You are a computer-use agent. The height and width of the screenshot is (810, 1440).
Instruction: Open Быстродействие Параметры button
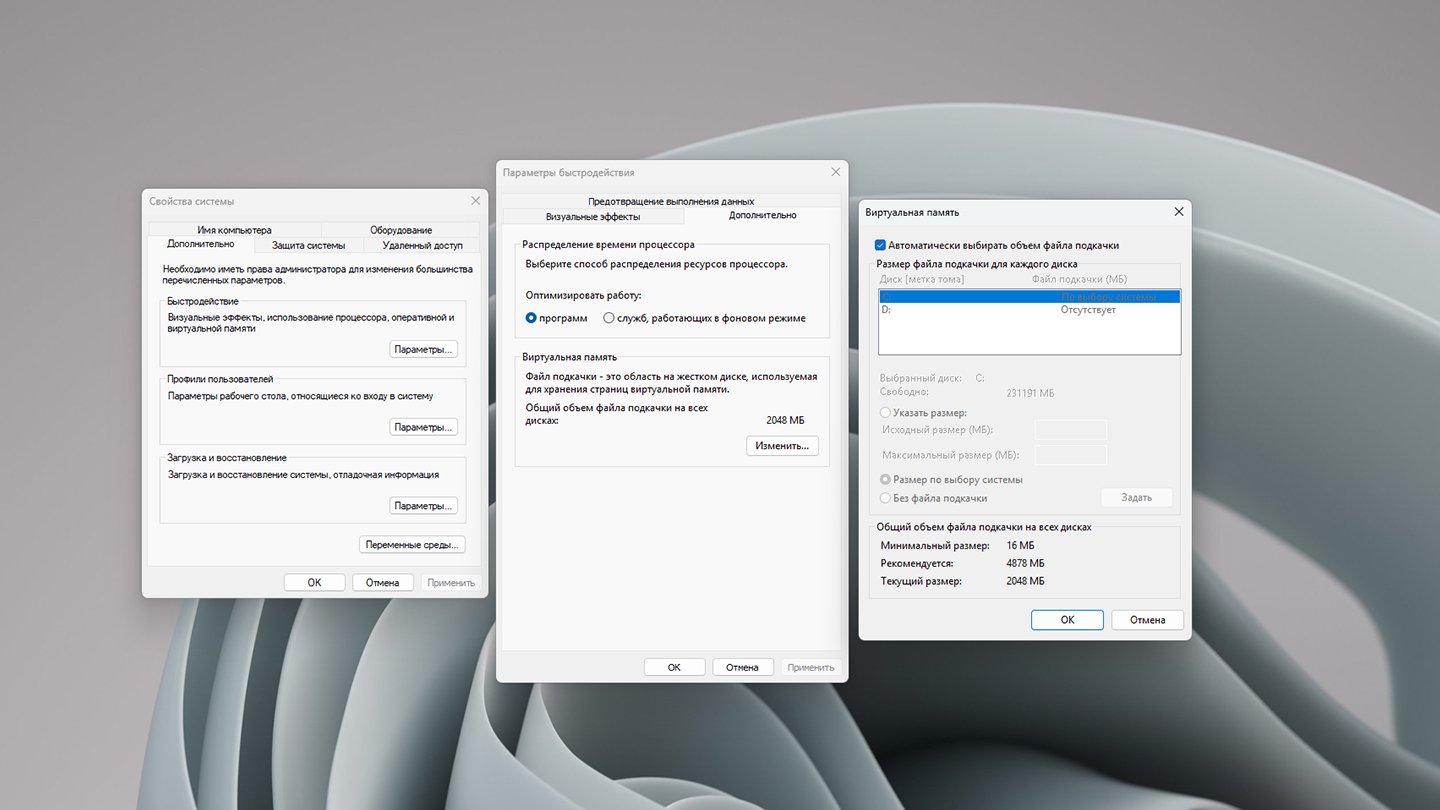click(423, 349)
